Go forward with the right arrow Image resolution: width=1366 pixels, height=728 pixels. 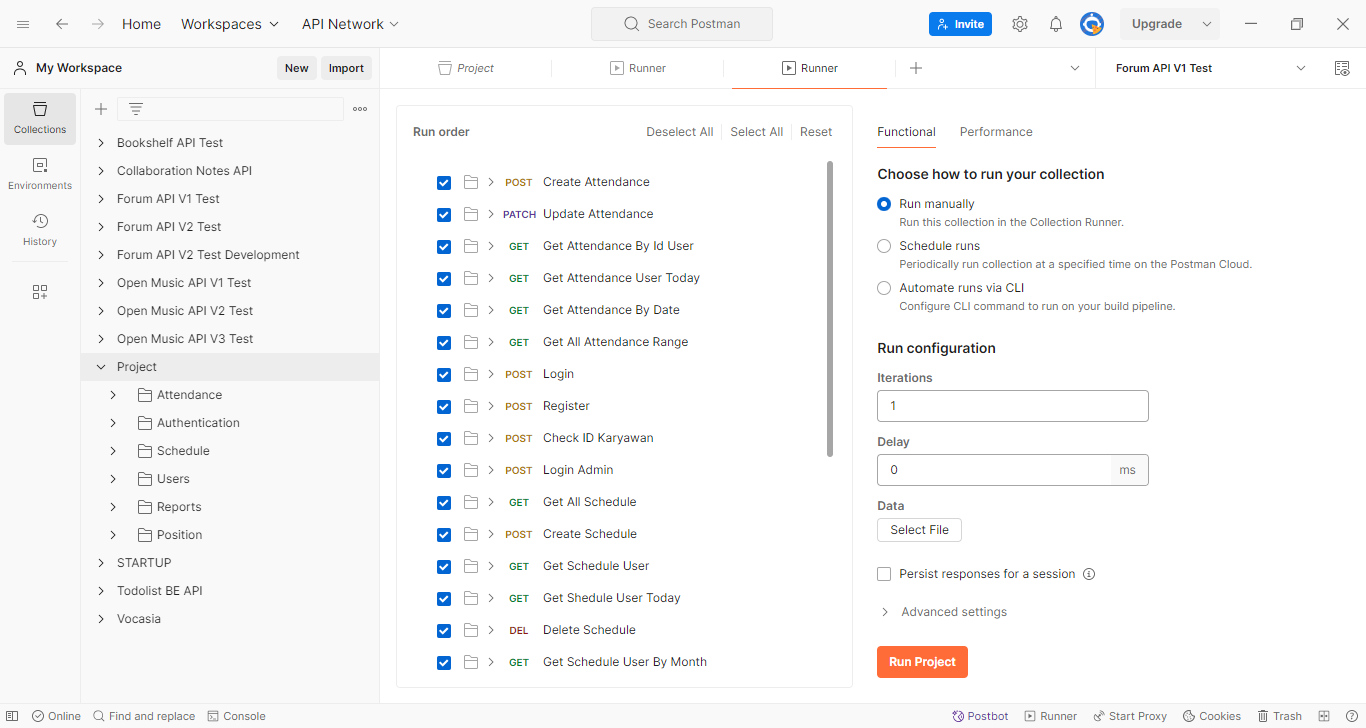click(x=97, y=24)
